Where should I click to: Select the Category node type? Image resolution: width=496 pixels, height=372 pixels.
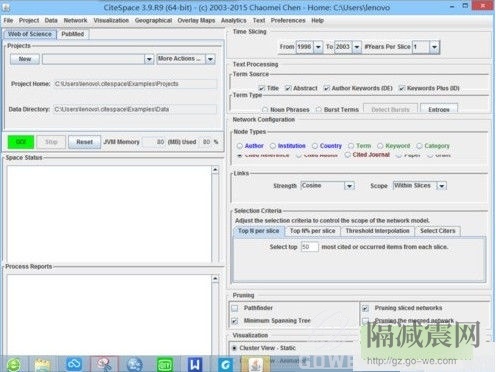[x=419, y=146]
